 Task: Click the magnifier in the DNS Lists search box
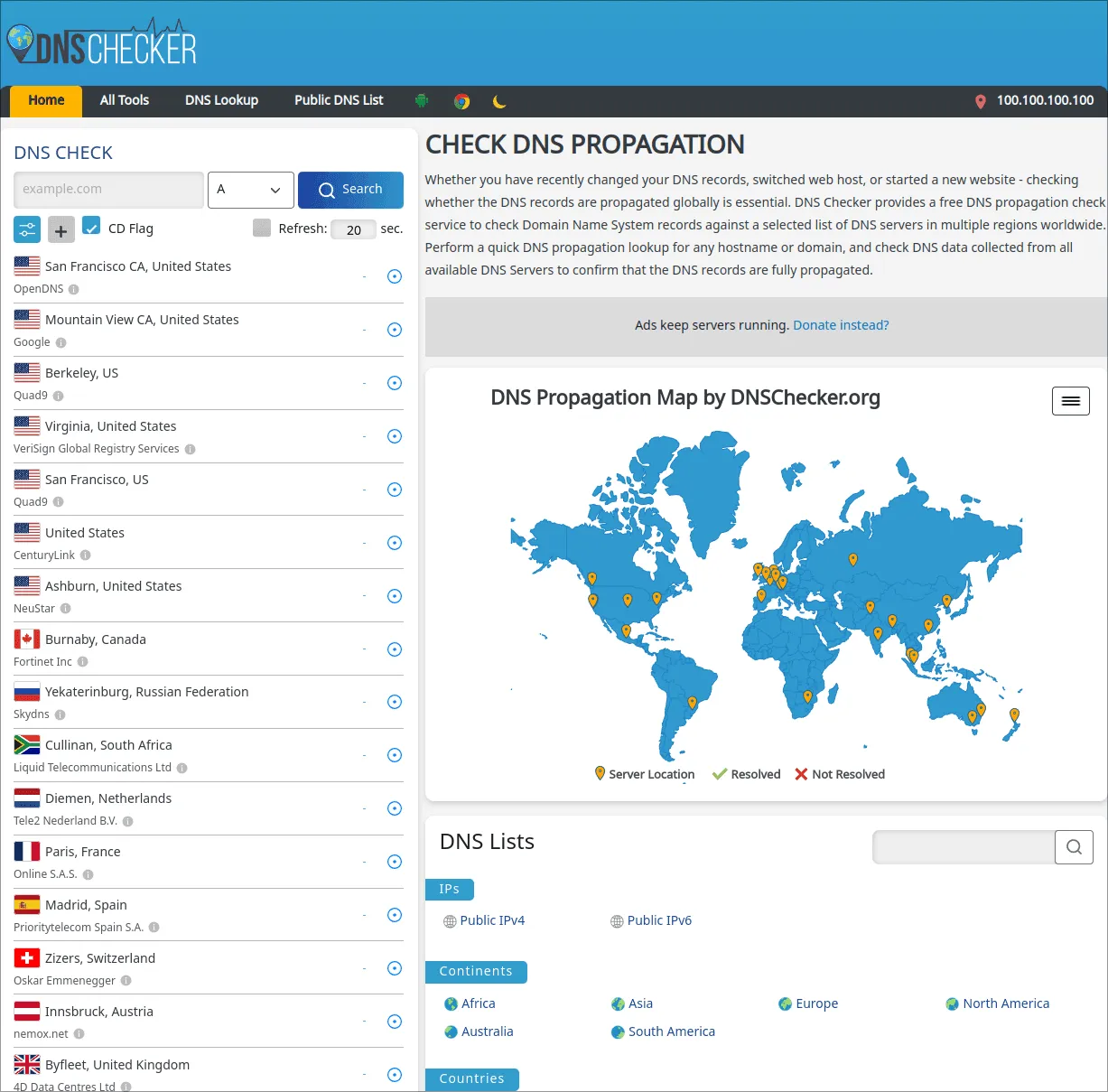(x=1074, y=846)
